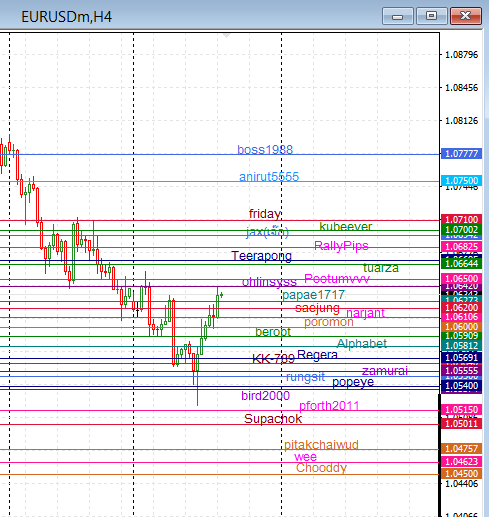This screenshot has height=517, width=489.
Task: Click the 1.04757 orange price tag
Action: click(461, 449)
